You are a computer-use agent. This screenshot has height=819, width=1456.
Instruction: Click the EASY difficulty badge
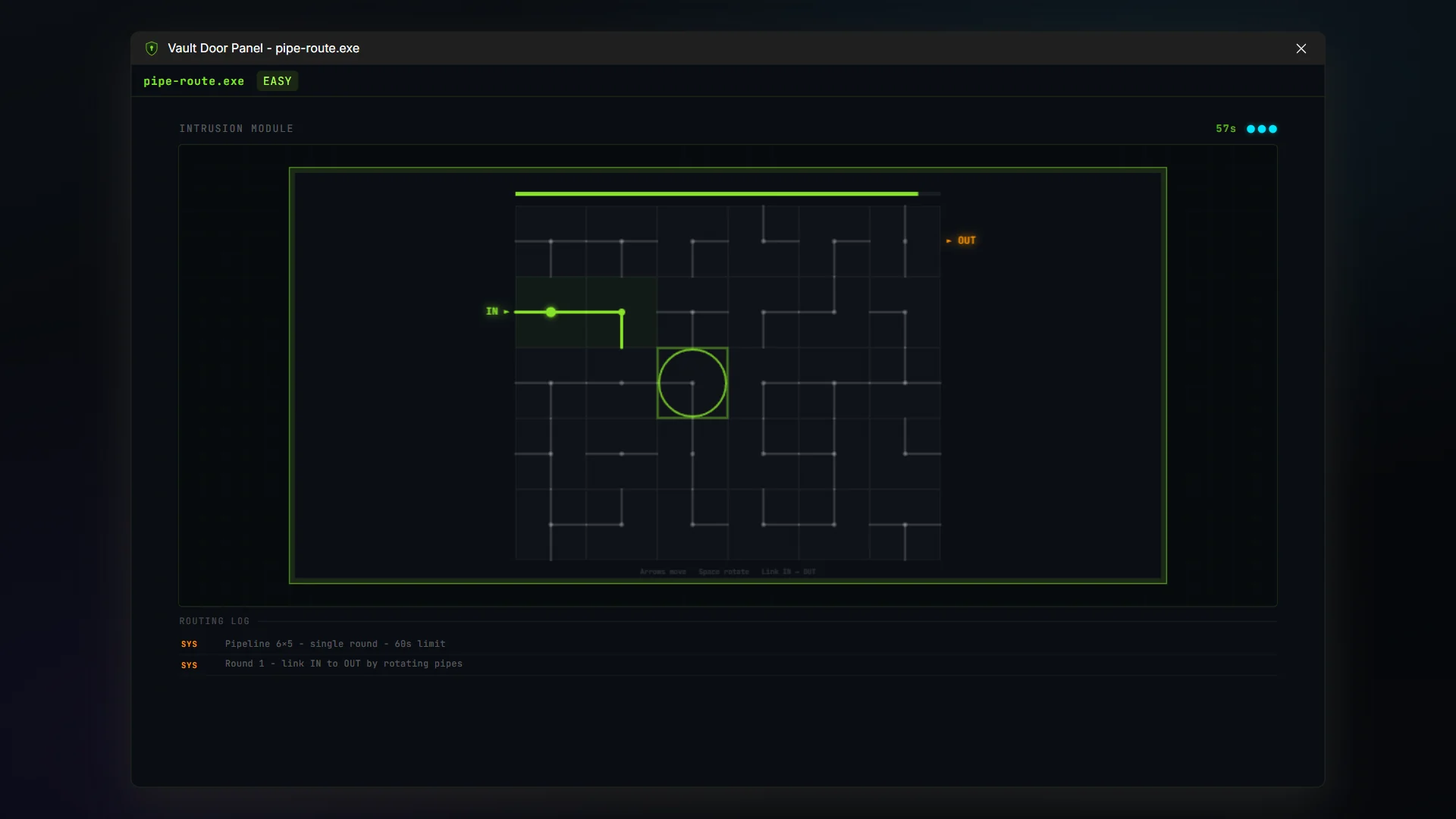[278, 81]
